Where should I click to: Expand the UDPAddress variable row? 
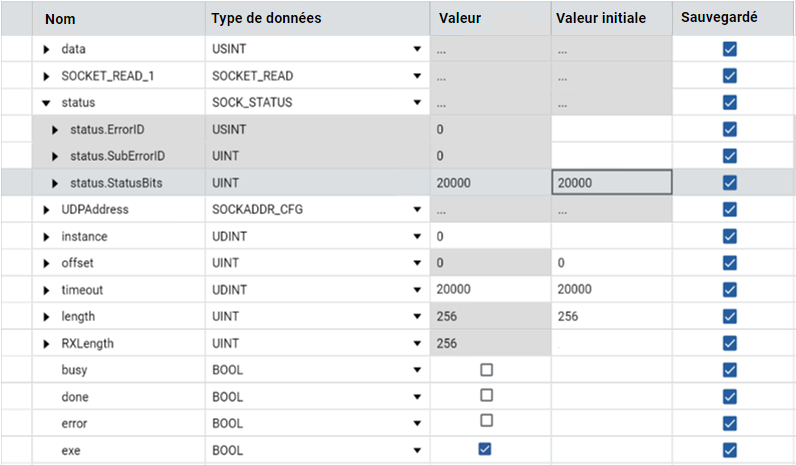(x=46, y=210)
